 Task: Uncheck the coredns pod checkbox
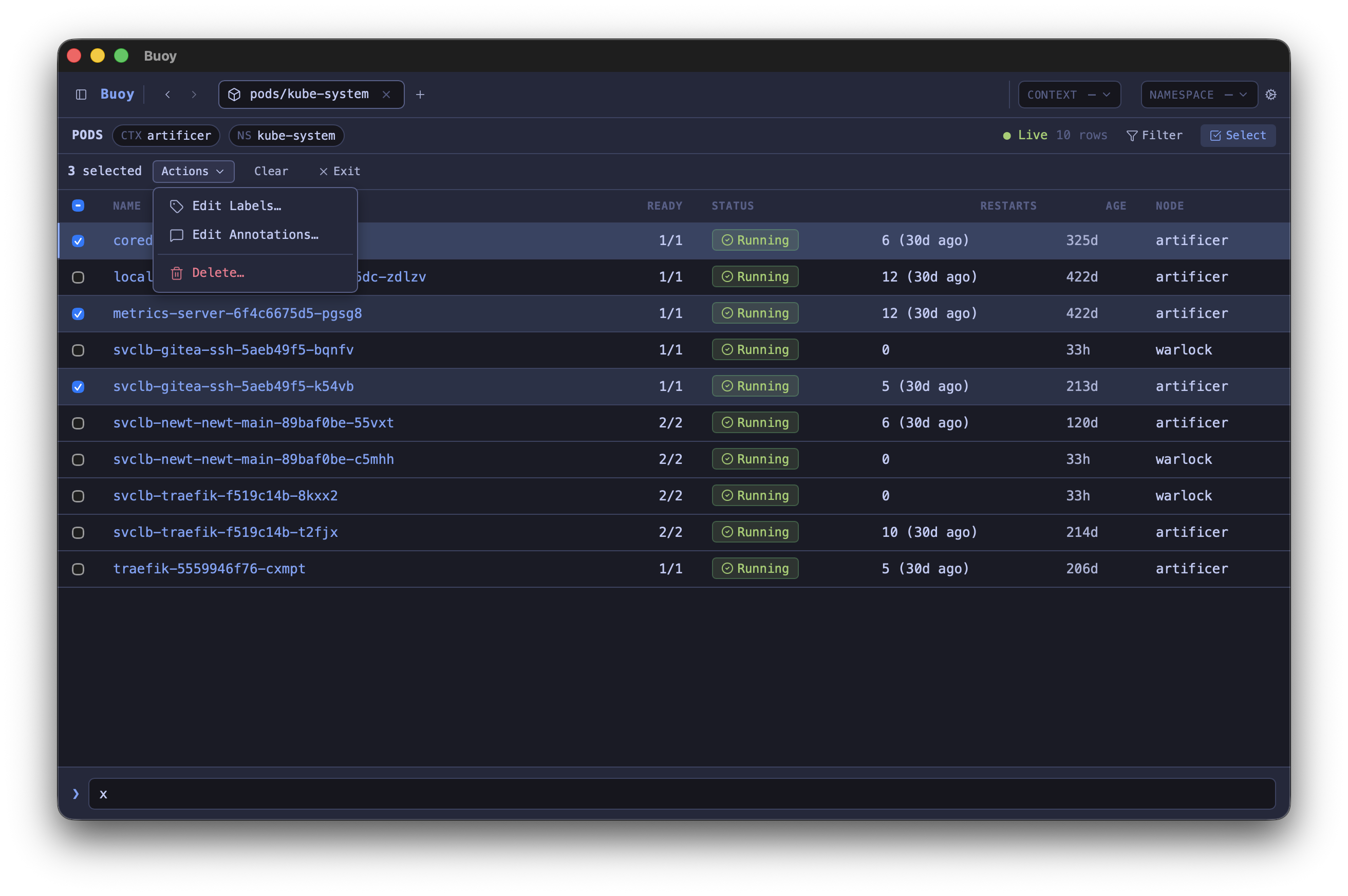(x=78, y=240)
